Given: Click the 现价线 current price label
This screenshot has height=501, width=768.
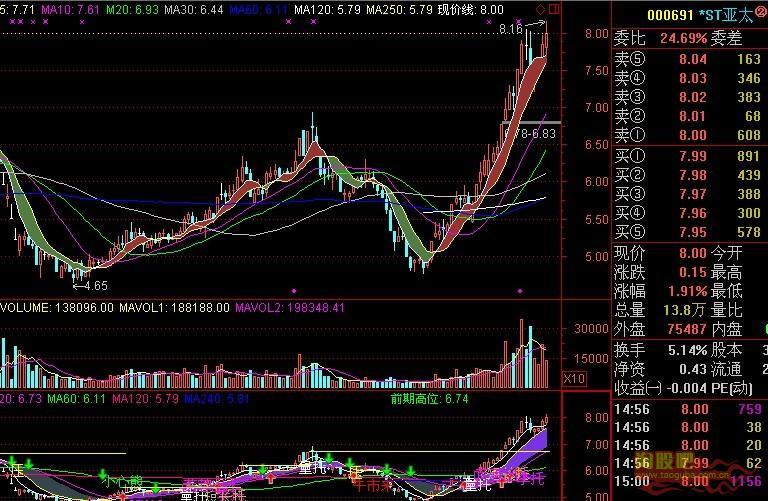Looking at the screenshot, I should tap(473, 9).
